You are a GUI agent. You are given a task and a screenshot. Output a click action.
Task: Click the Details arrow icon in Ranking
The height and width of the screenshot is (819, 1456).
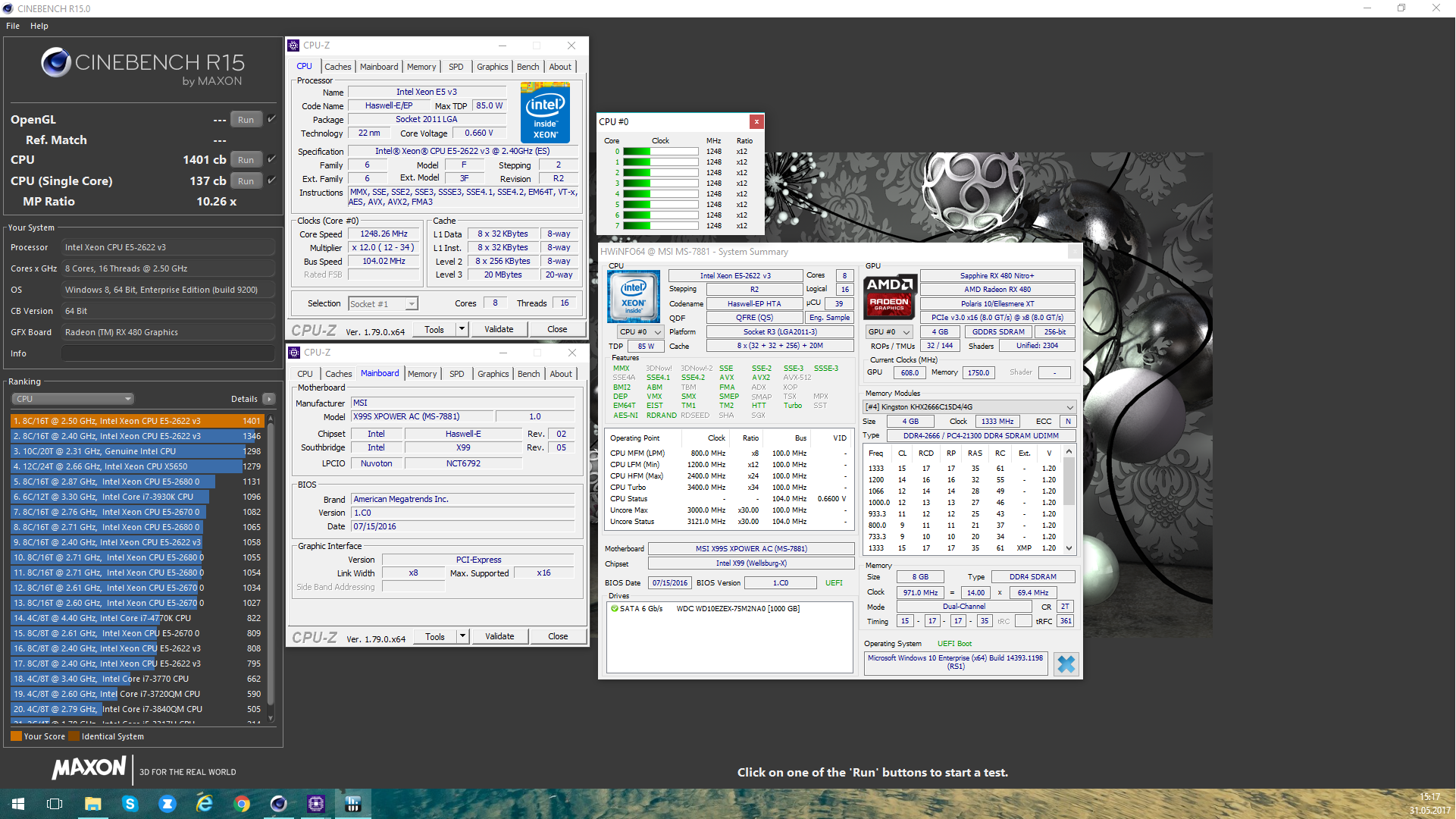[x=268, y=399]
